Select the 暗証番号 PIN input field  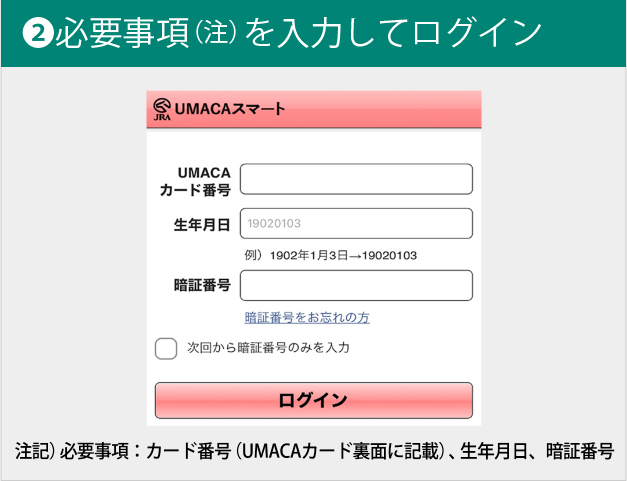pos(356,286)
